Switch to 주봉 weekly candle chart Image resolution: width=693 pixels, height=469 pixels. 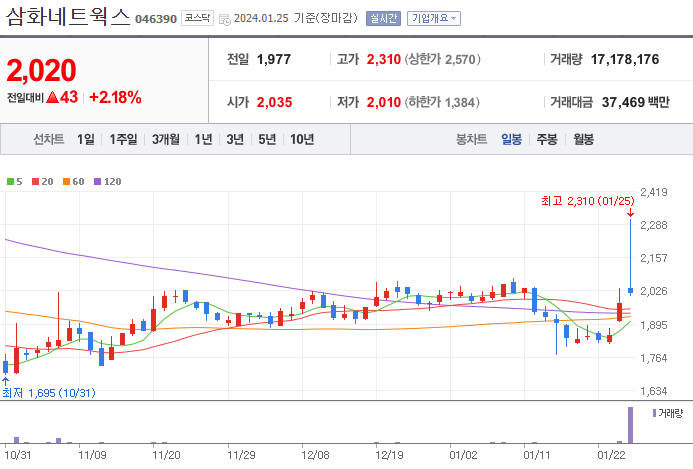[x=547, y=140]
